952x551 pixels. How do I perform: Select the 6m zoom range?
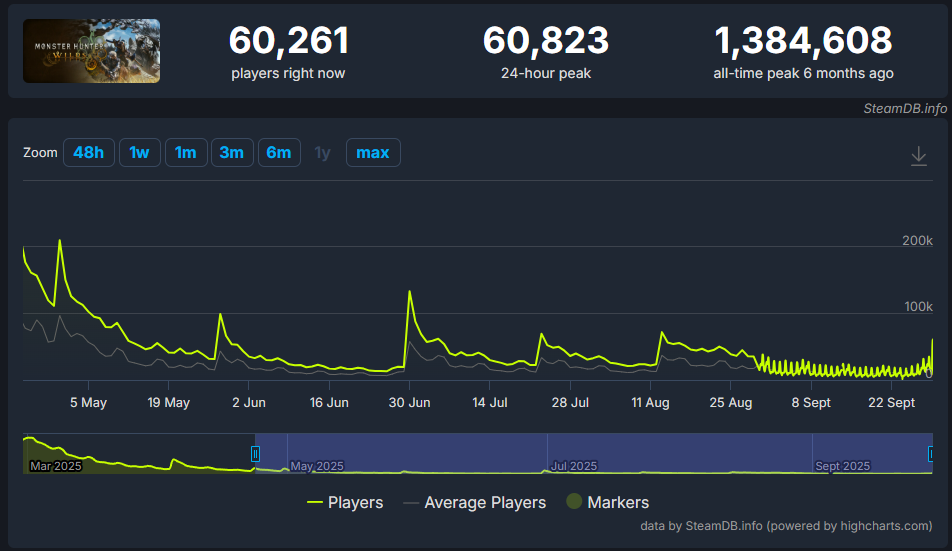(x=278, y=152)
